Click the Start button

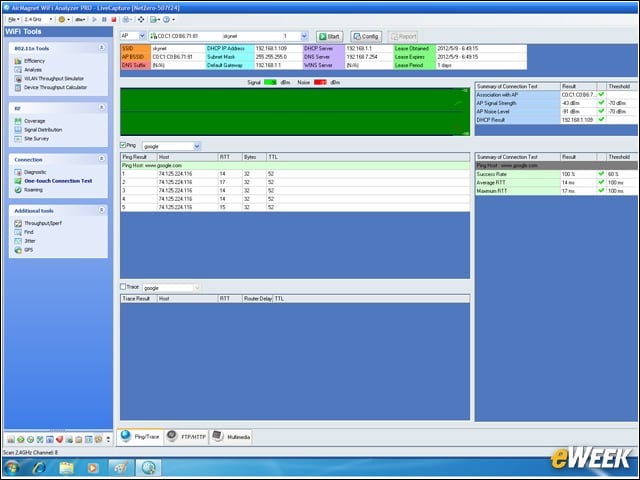329,36
